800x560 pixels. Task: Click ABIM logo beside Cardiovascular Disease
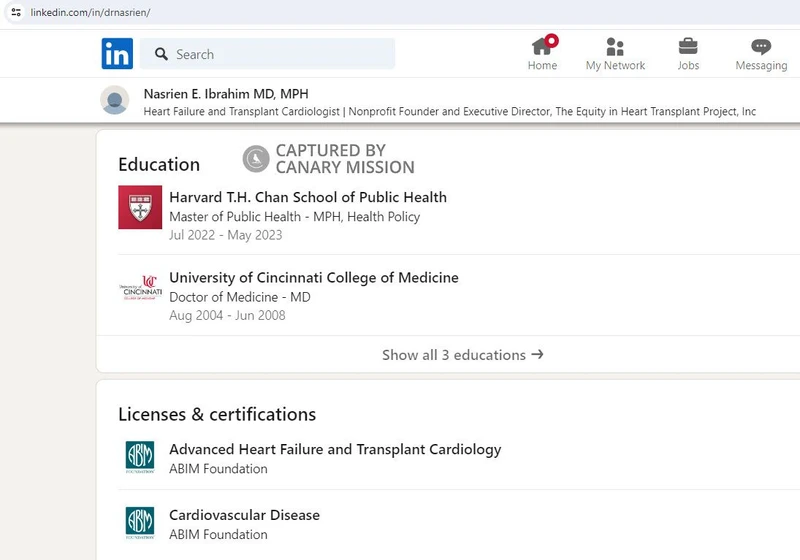(x=140, y=523)
